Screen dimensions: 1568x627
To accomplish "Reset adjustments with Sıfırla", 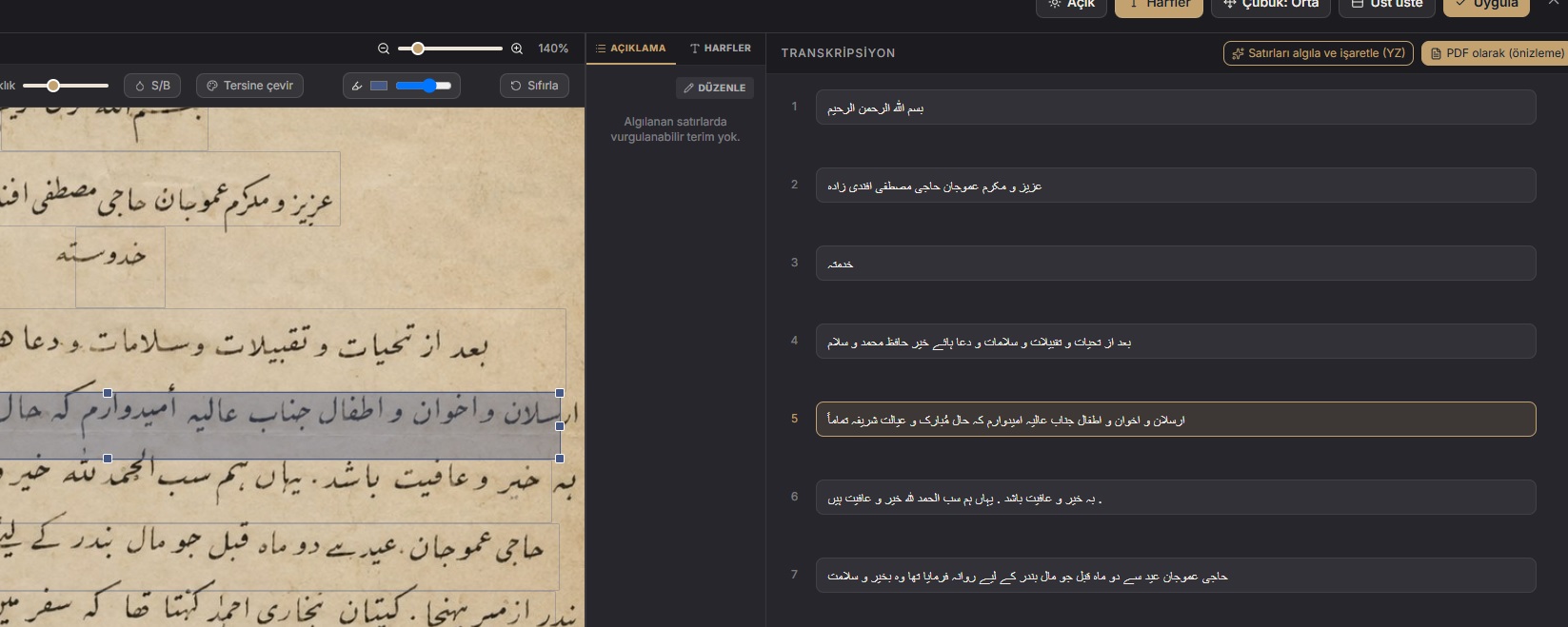I will point(534,86).
